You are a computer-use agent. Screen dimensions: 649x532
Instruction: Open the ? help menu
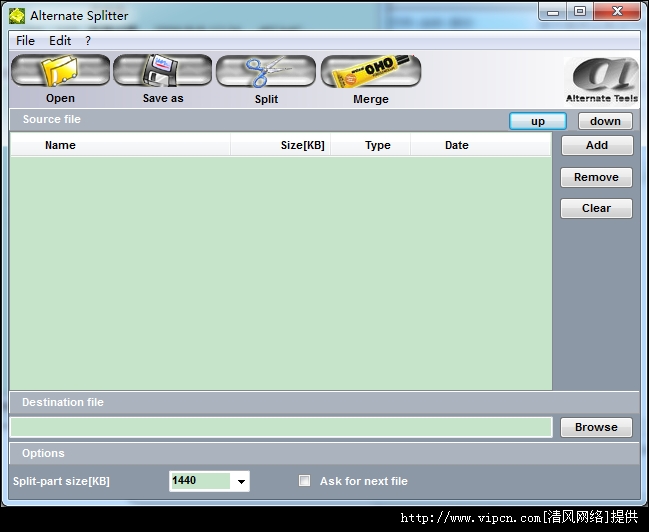[88, 41]
